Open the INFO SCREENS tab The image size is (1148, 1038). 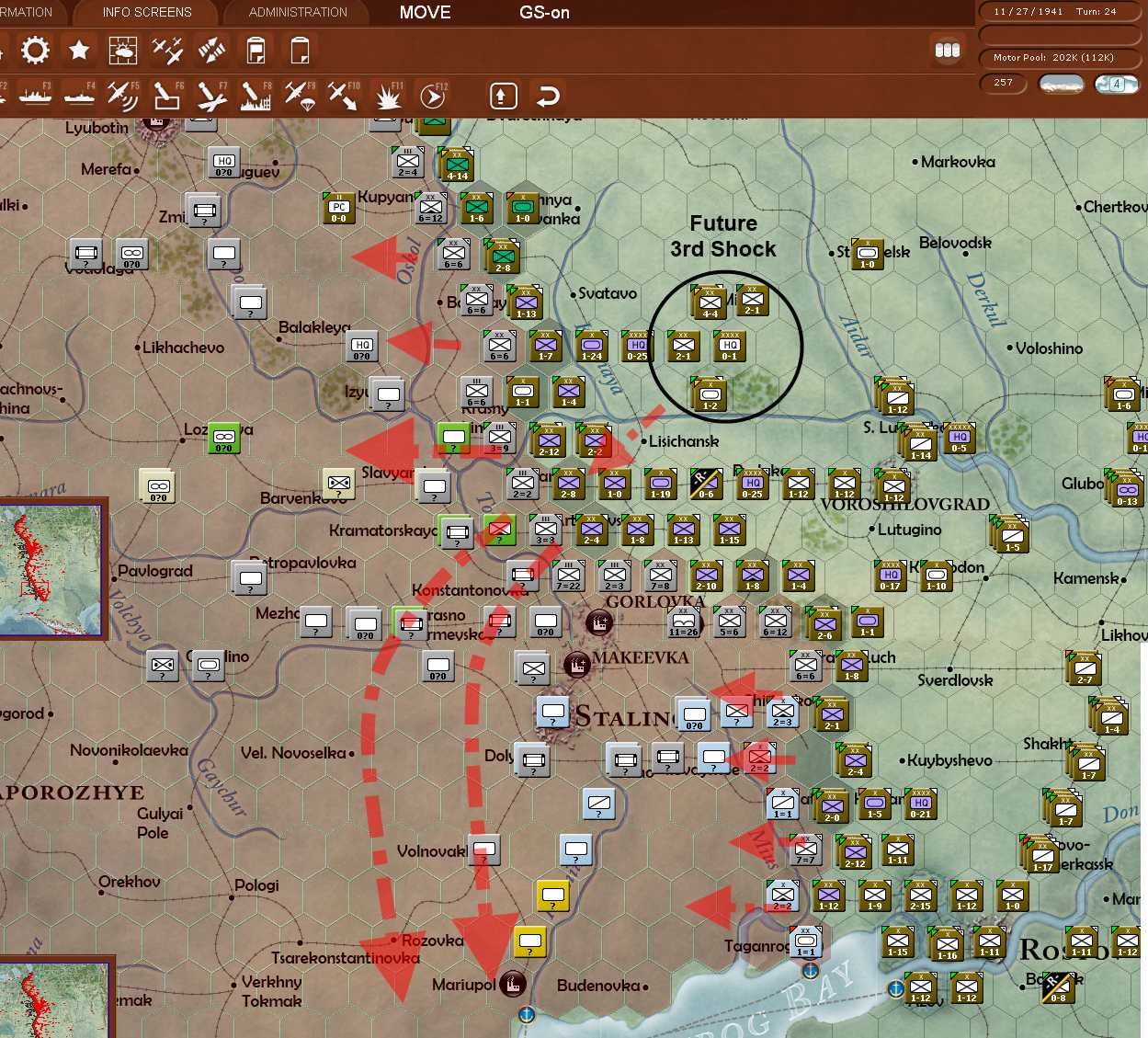(x=147, y=12)
